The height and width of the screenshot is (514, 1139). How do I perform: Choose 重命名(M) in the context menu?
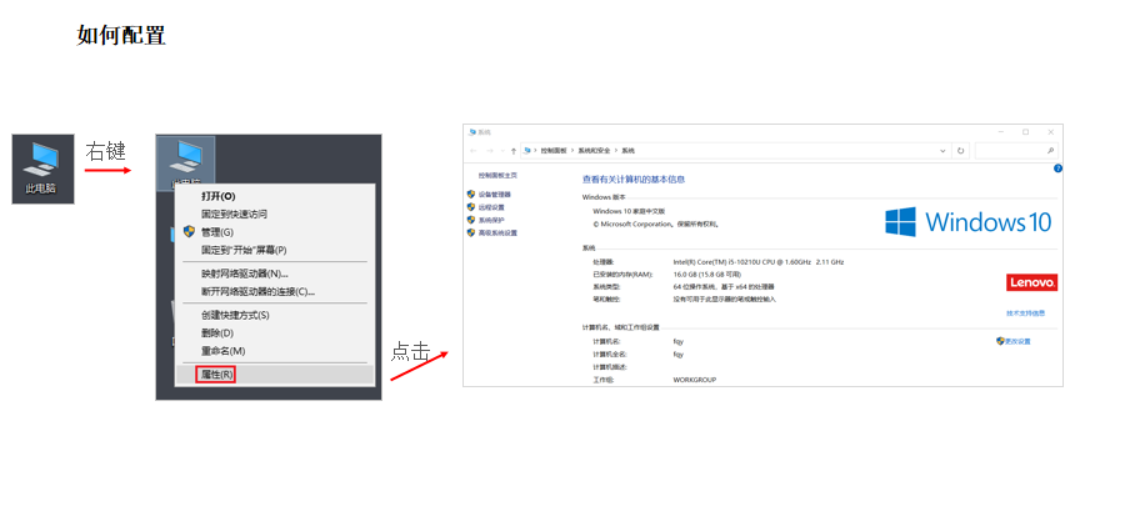[x=275, y=351]
